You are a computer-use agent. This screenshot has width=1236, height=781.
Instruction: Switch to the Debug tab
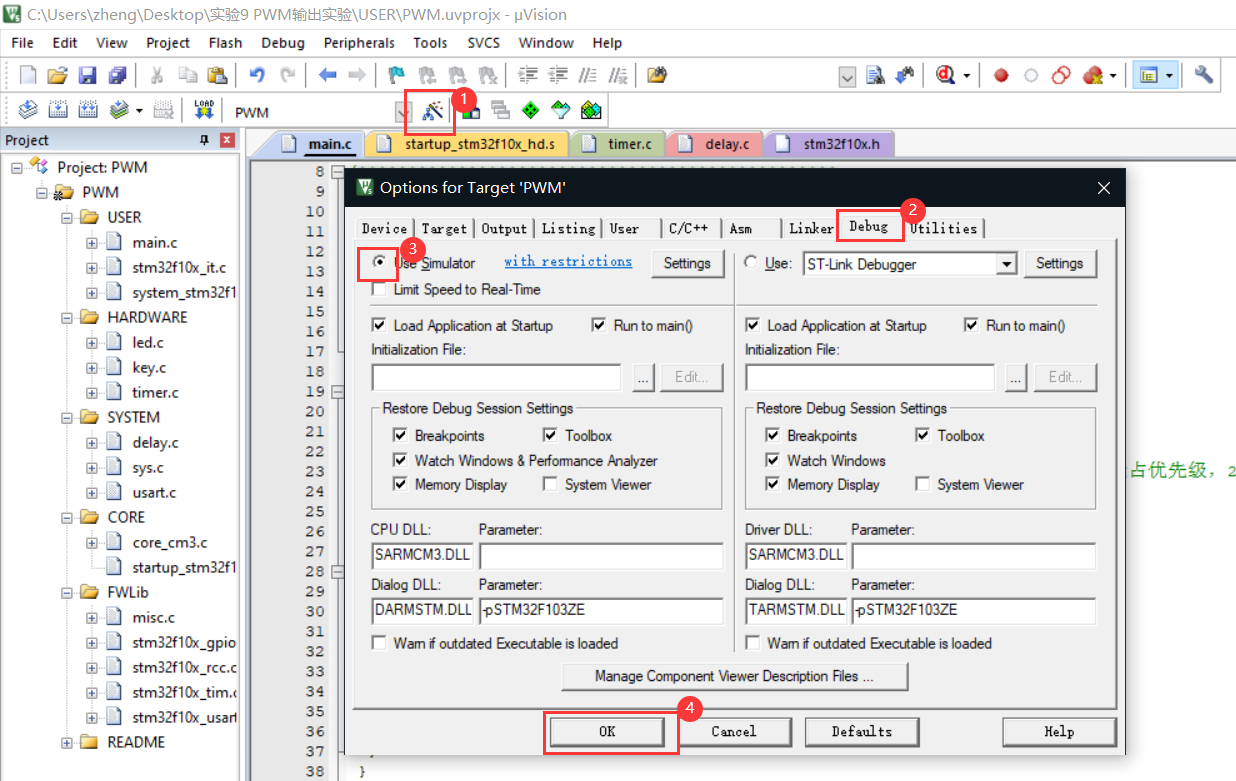868,226
